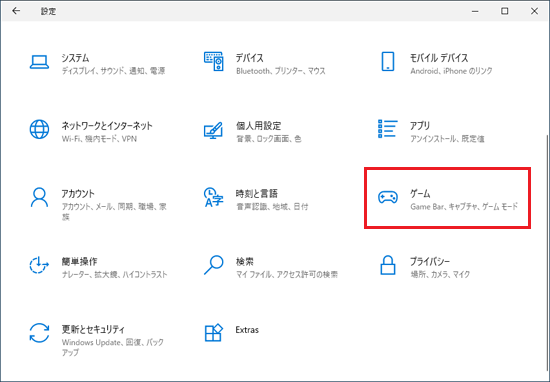Open the Extras title text
Screen dimensions: 550x382
tap(247, 330)
